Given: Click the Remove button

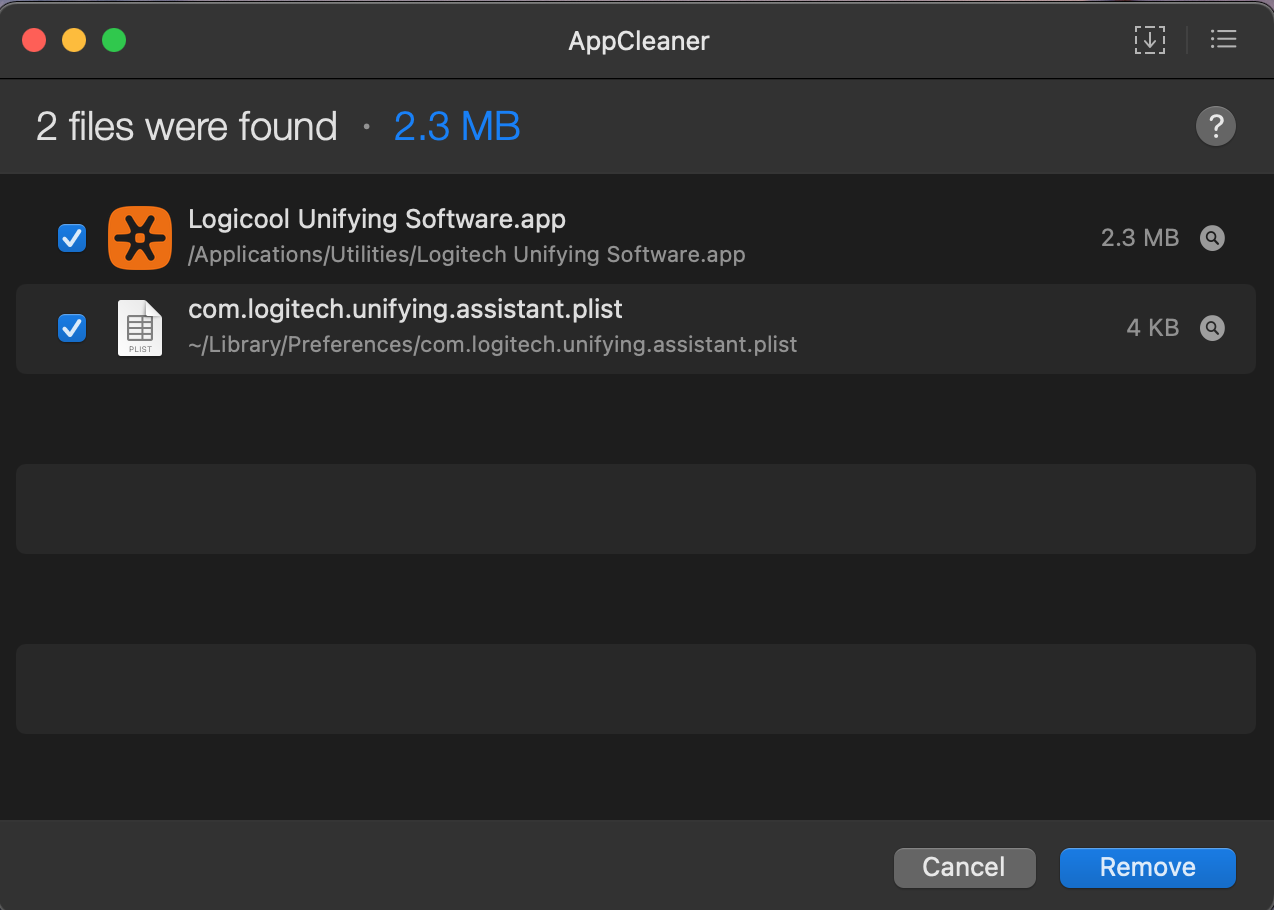Looking at the screenshot, I should (x=1148, y=867).
